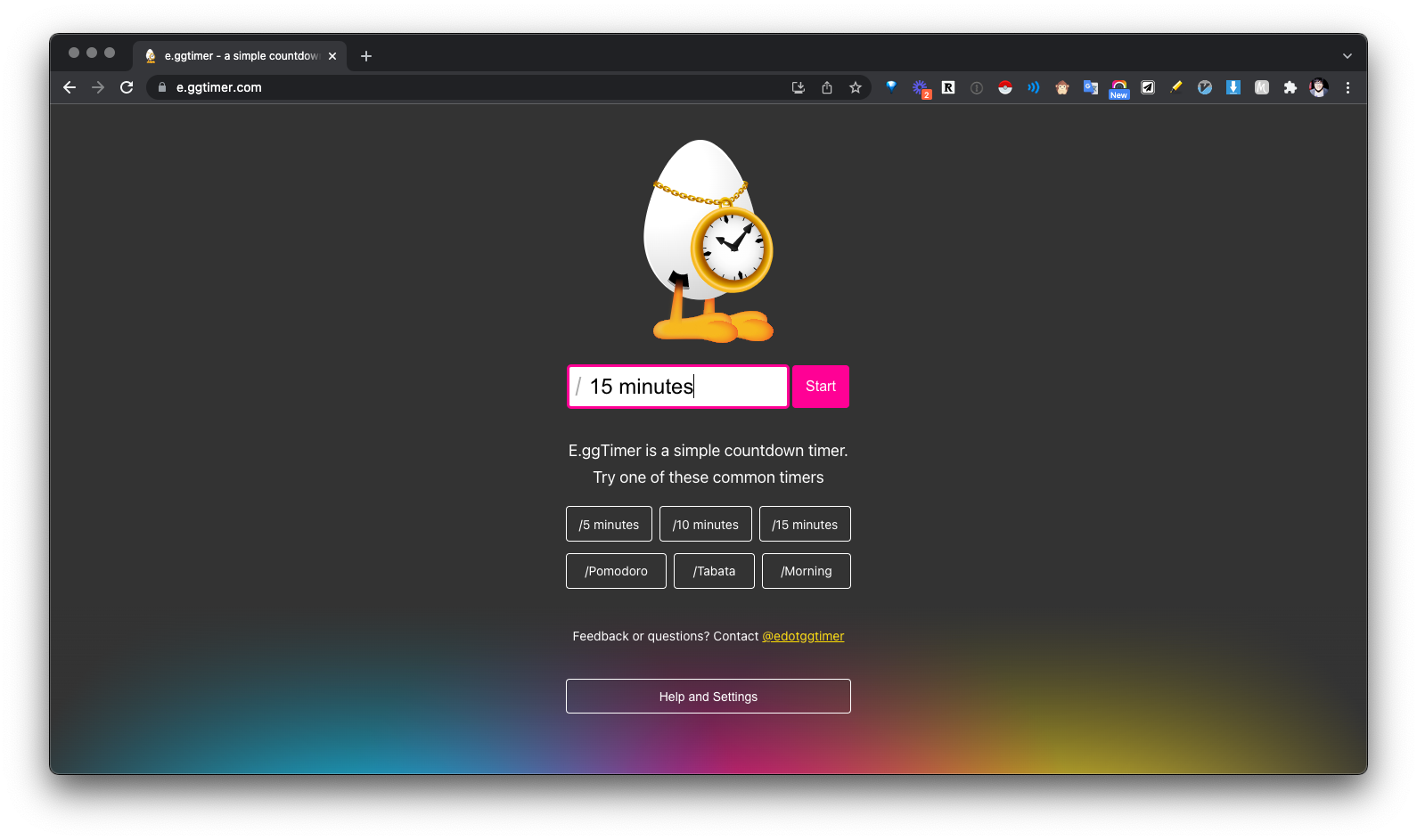1417x840 pixels.
Task: Choose the /10 minutes preset timer
Action: point(706,524)
